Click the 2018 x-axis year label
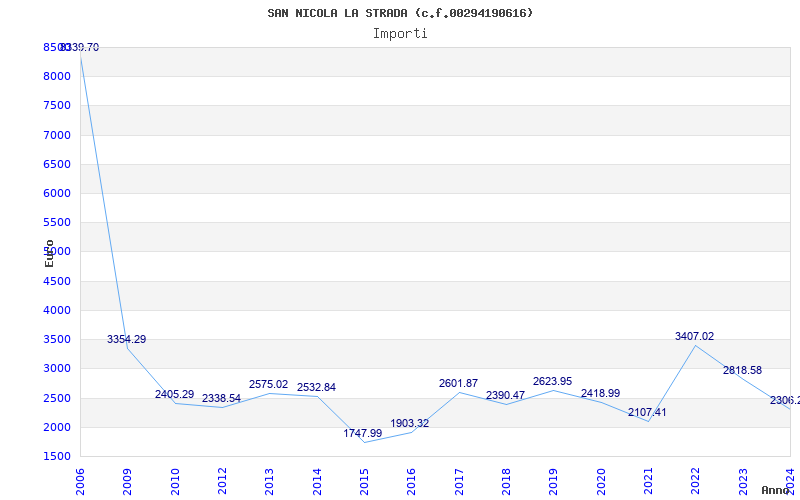The width and height of the screenshot is (800, 500). pos(506,482)
